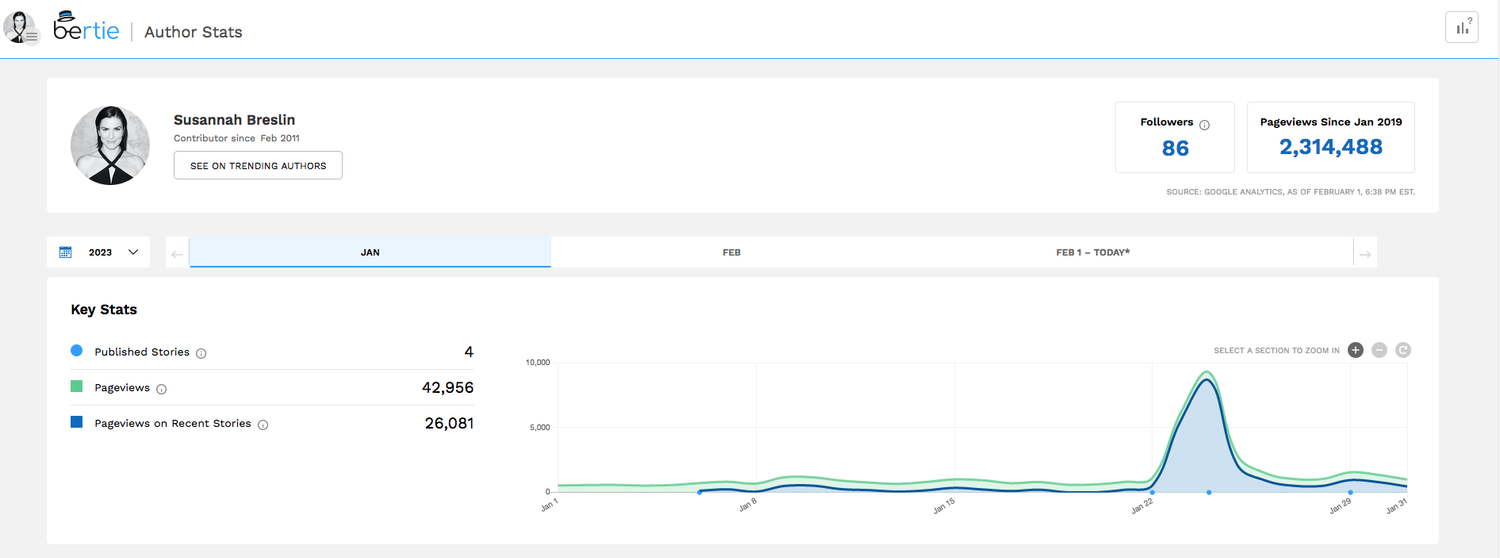Screen dimensions: 1500x558
Task: Switch to the FEB tab
Action: pyautogui.click(x=731, y=252)
